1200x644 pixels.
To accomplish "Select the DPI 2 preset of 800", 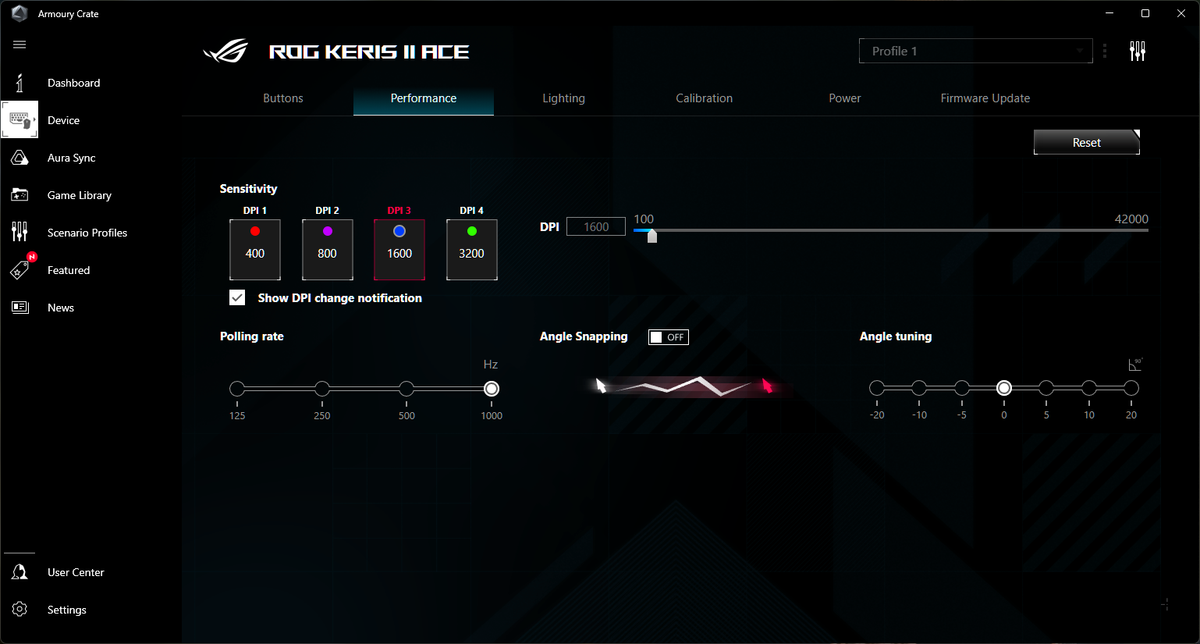I will 327,250.
